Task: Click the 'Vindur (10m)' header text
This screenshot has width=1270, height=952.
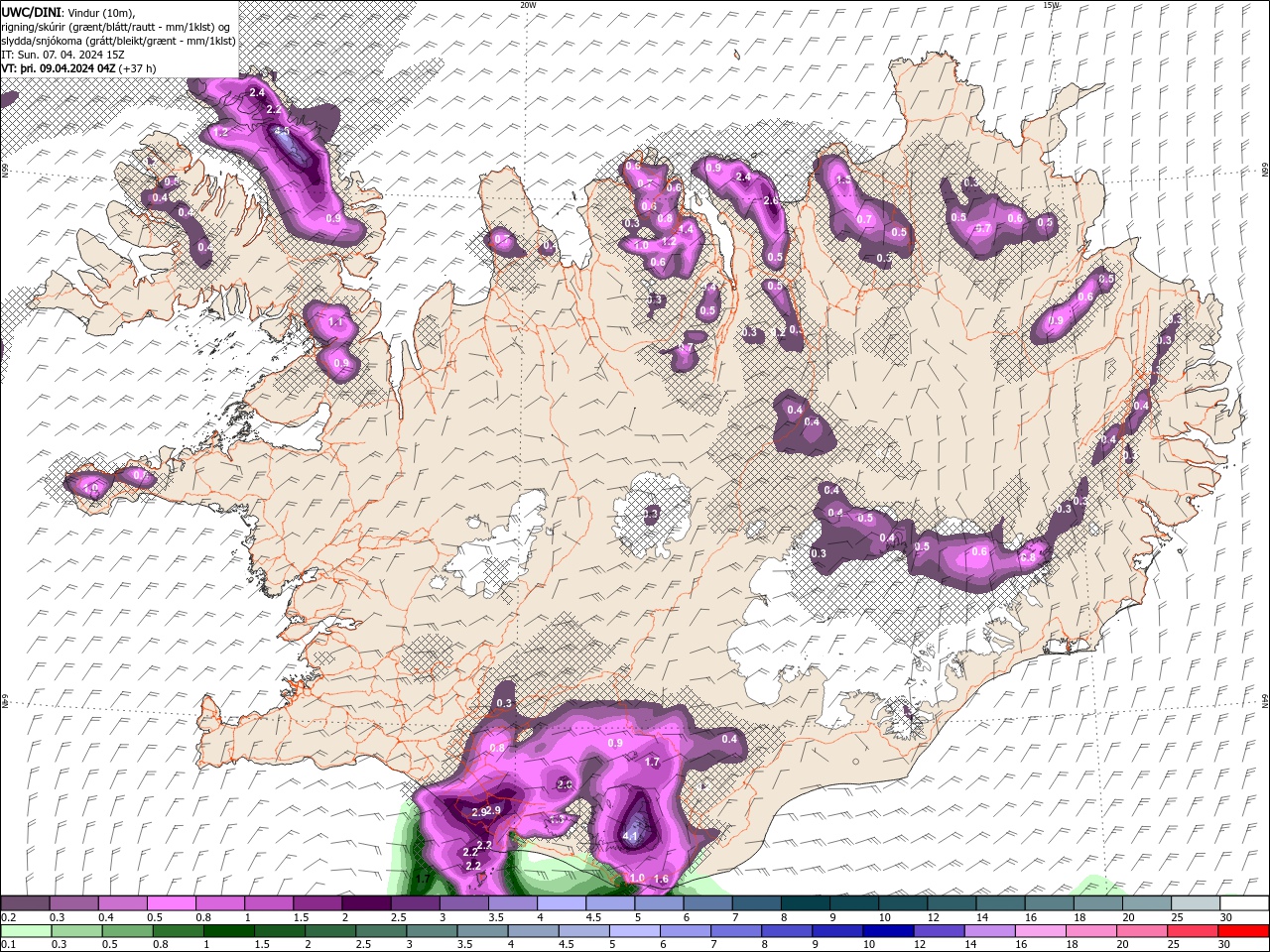Action: (101, 12)
